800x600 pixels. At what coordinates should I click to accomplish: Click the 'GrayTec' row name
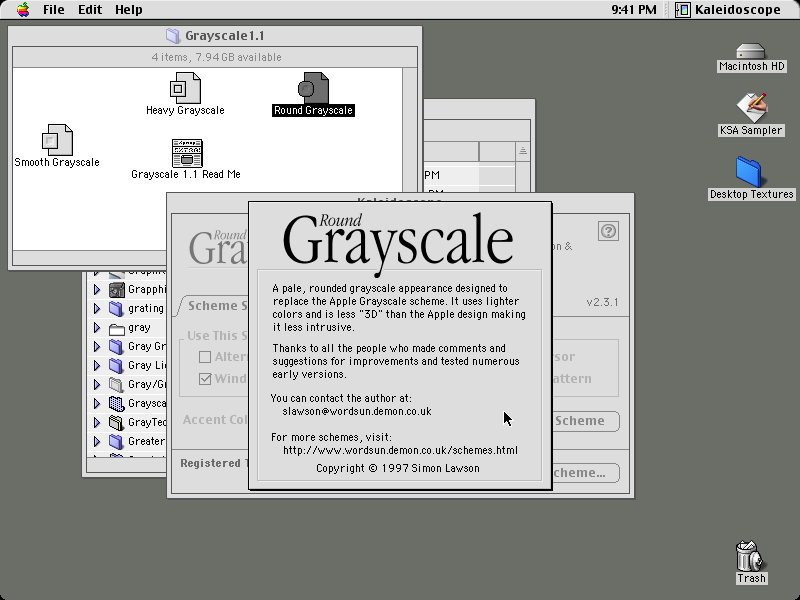147,422
